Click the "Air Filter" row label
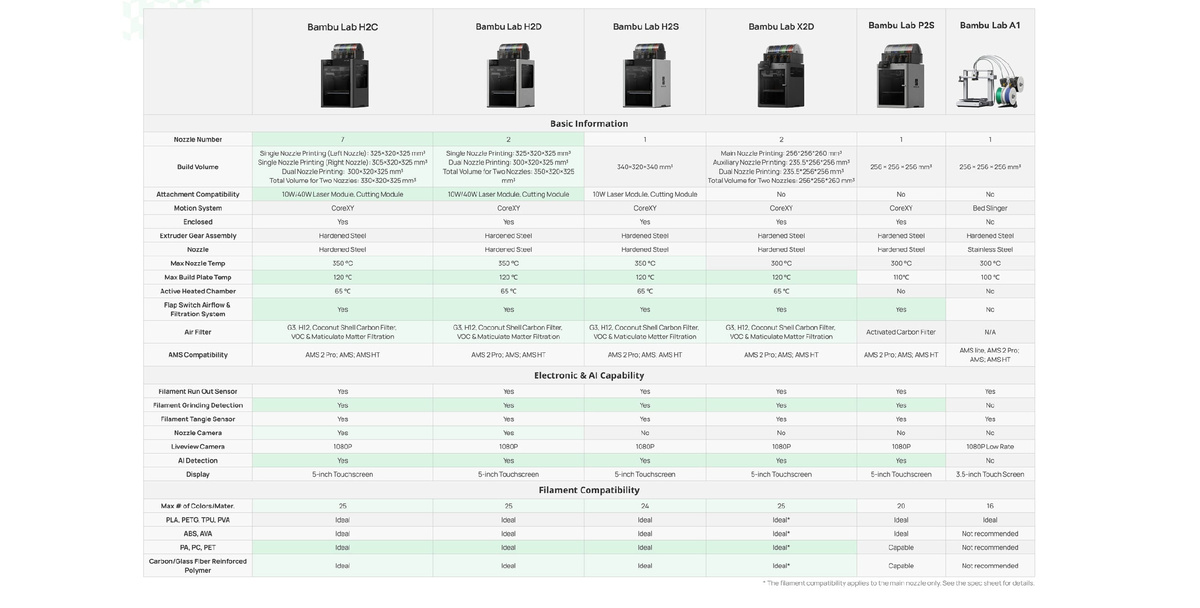This screenshot has height=608, width=1200. [x=198, y=332]
